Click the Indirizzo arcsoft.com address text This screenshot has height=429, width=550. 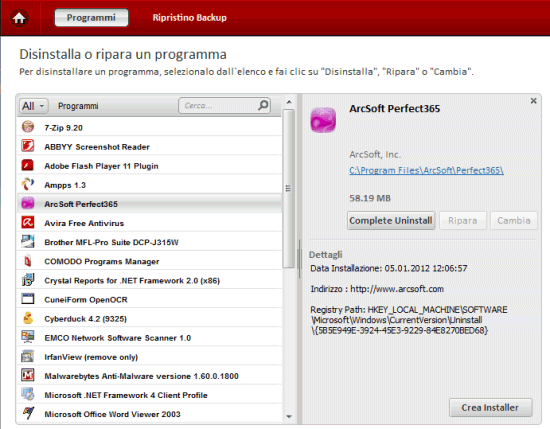click(377, 289)
